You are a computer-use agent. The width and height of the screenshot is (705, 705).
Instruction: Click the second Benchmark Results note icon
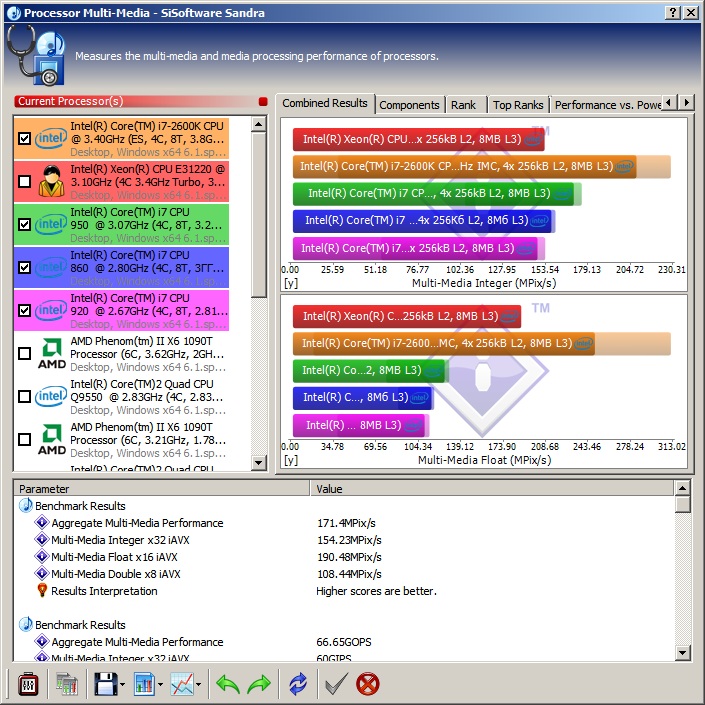pos(26,625)
